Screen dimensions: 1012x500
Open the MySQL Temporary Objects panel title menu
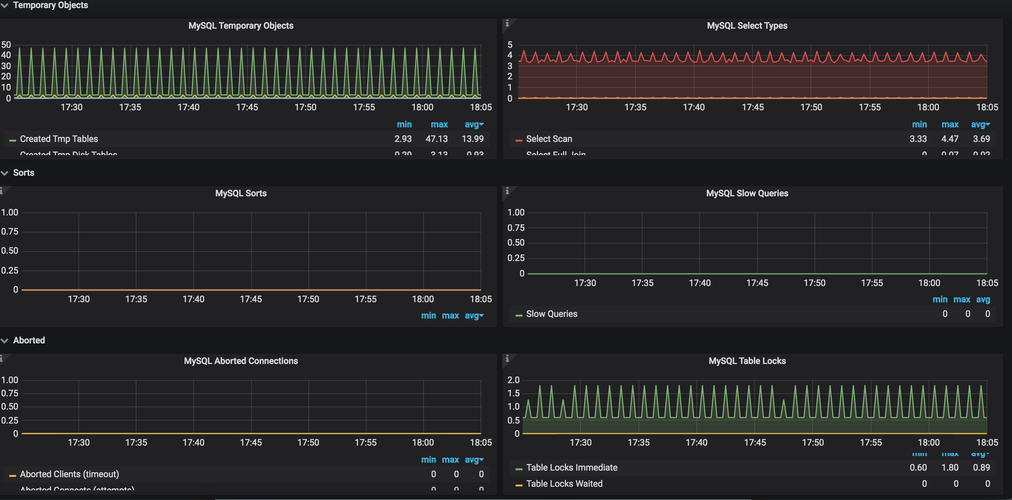[241, 26]
